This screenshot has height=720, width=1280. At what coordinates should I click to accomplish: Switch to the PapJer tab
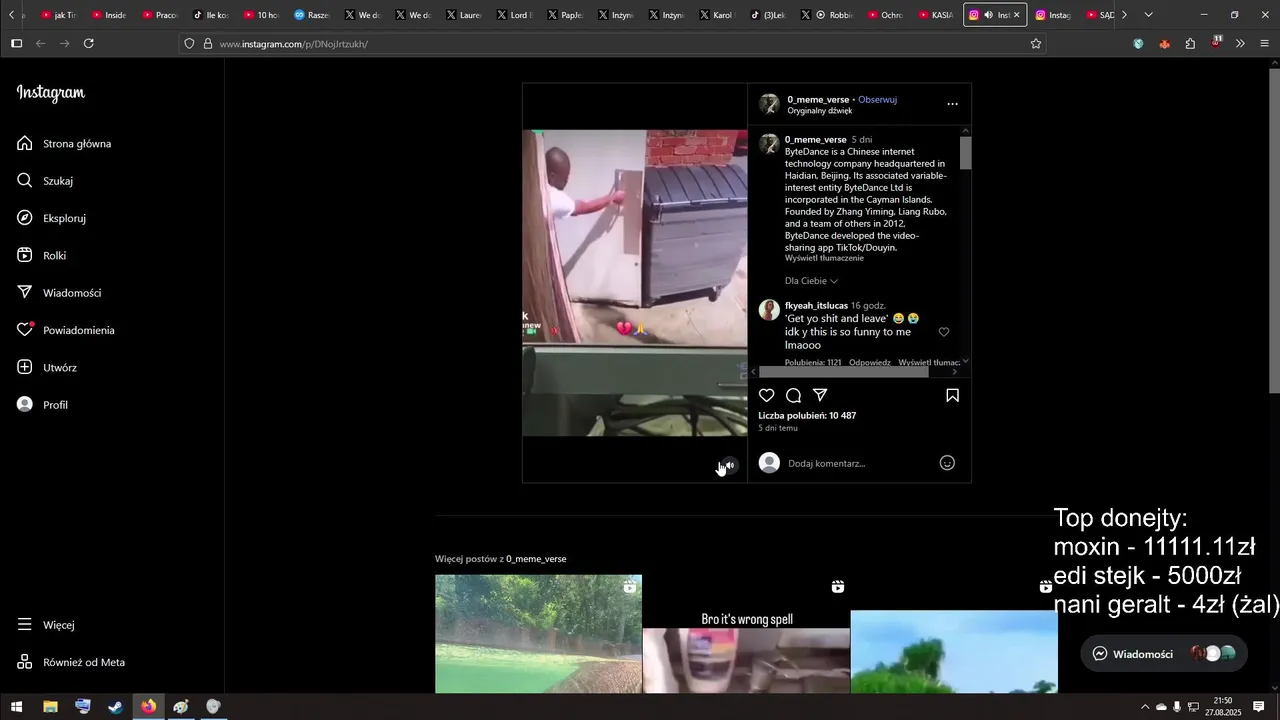[x=564, y=15]
